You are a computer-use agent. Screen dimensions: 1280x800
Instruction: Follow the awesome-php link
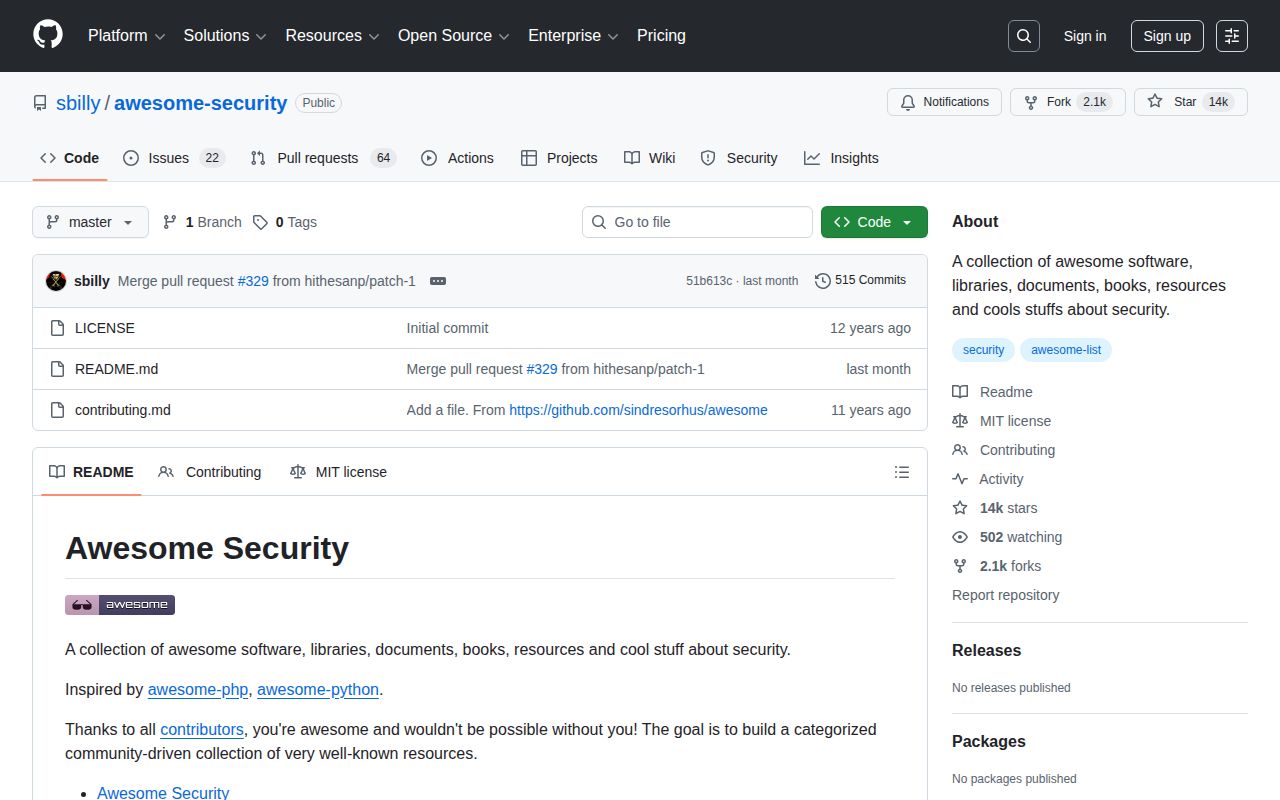pos(198,689)
